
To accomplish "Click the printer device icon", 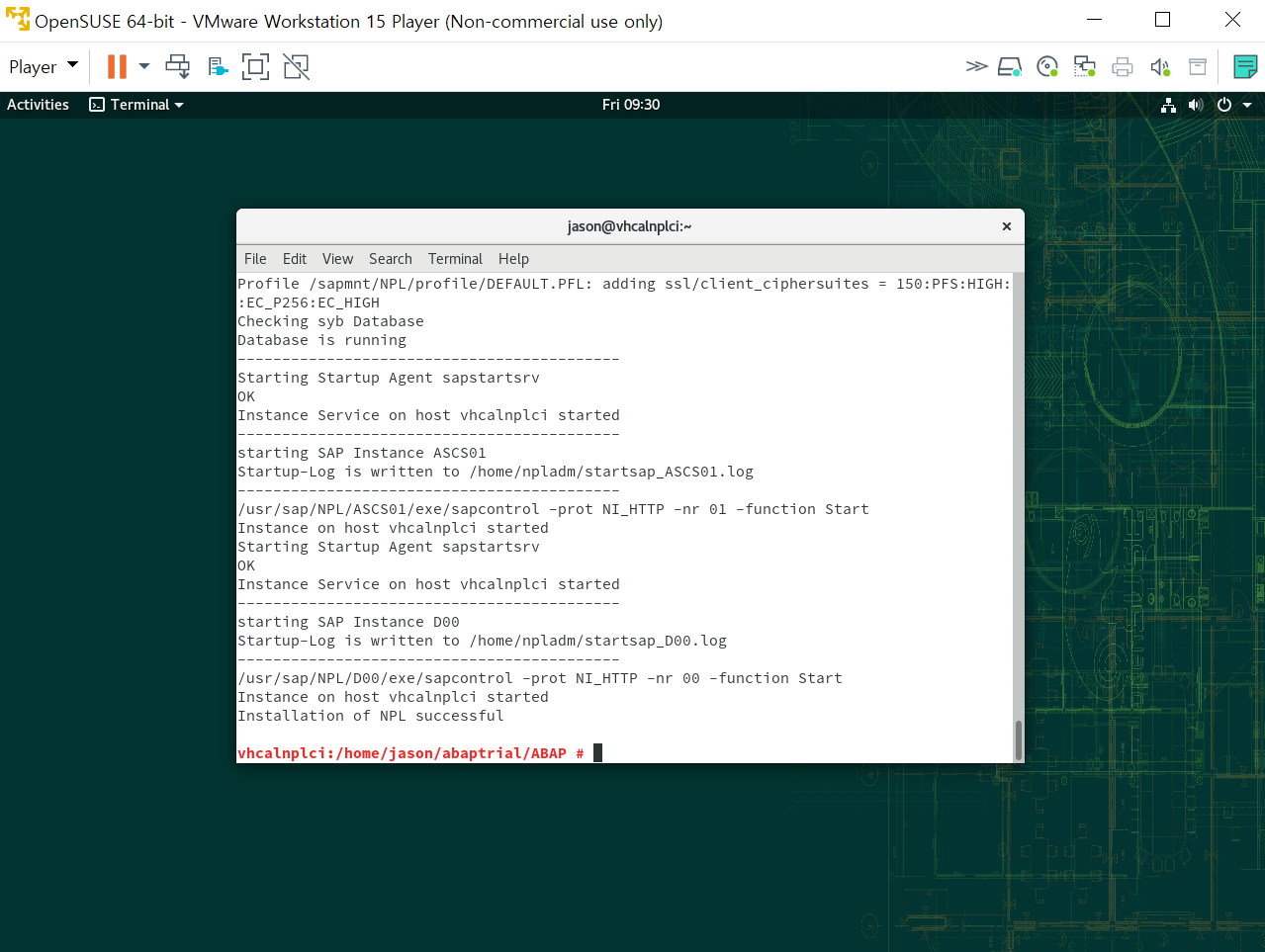I will point(1123,66).
